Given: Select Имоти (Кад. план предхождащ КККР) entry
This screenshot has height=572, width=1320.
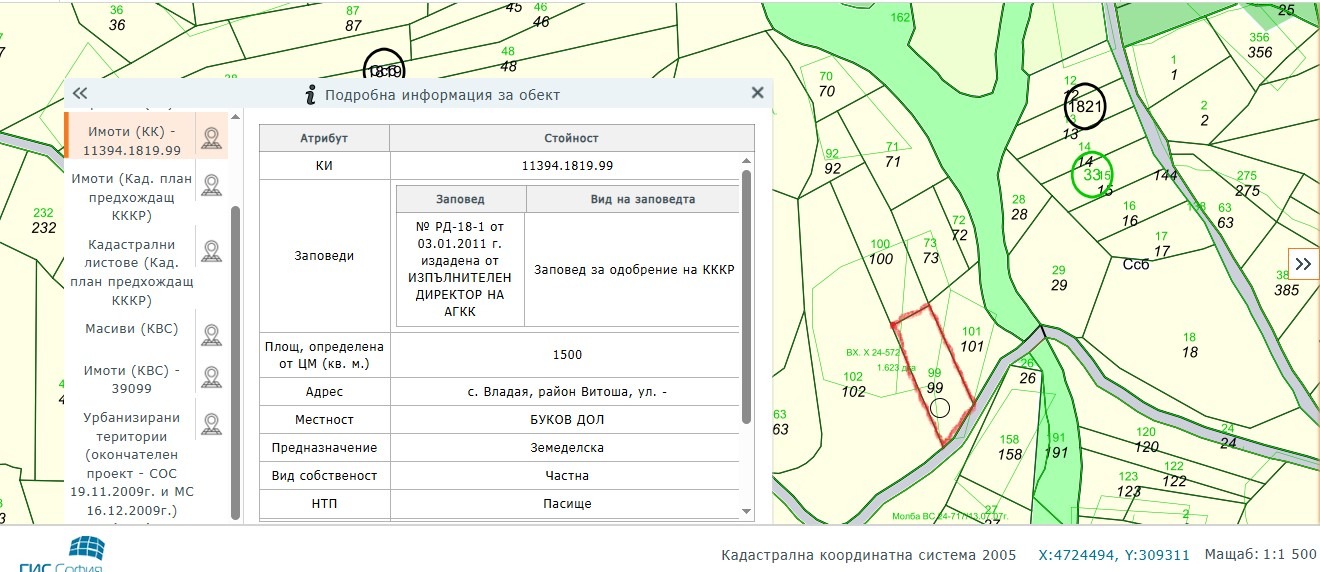Looking at the screenshot, I should [x=130, y=197].
